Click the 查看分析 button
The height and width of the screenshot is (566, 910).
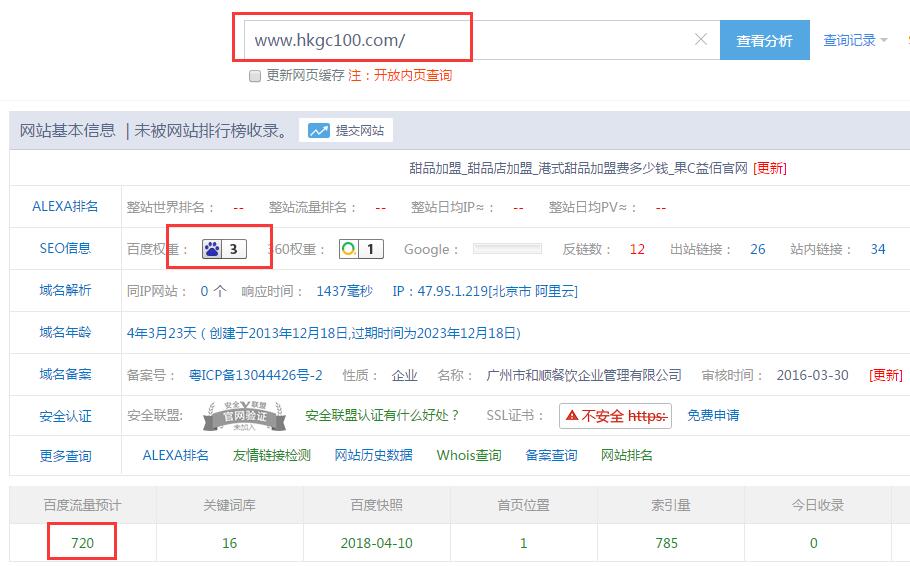click(x=764, y=40)
